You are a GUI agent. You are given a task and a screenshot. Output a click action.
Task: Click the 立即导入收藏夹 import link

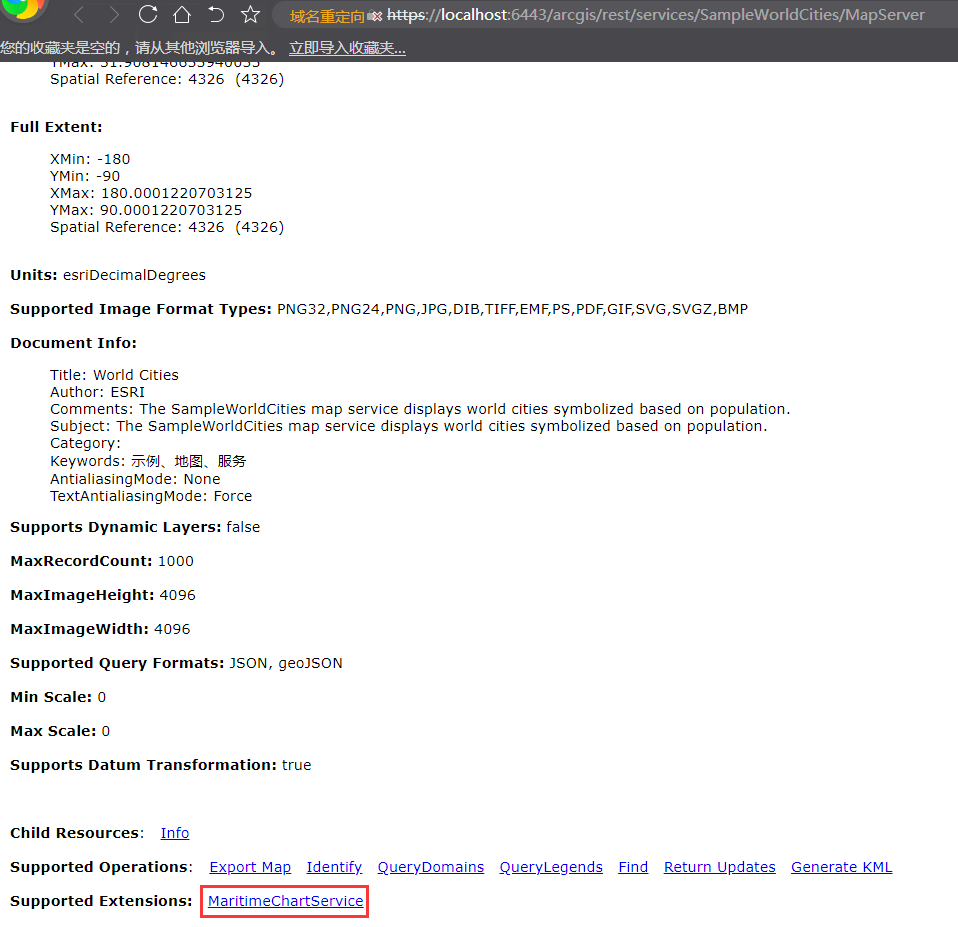coord(347,47)
